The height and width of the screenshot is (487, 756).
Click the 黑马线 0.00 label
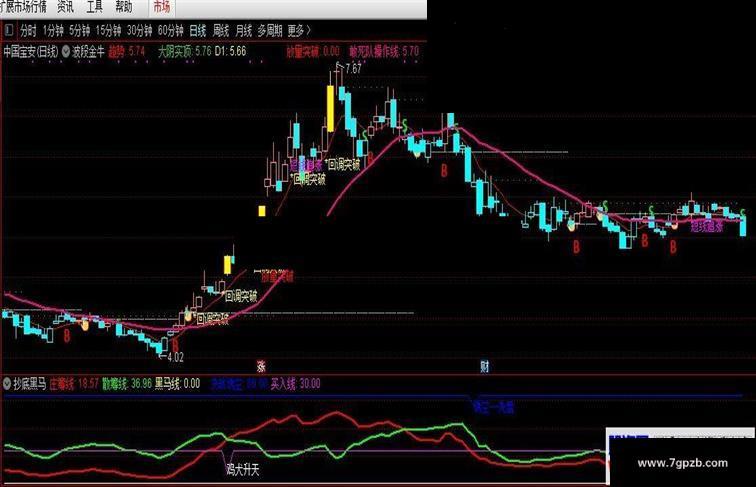pos(177,384)
